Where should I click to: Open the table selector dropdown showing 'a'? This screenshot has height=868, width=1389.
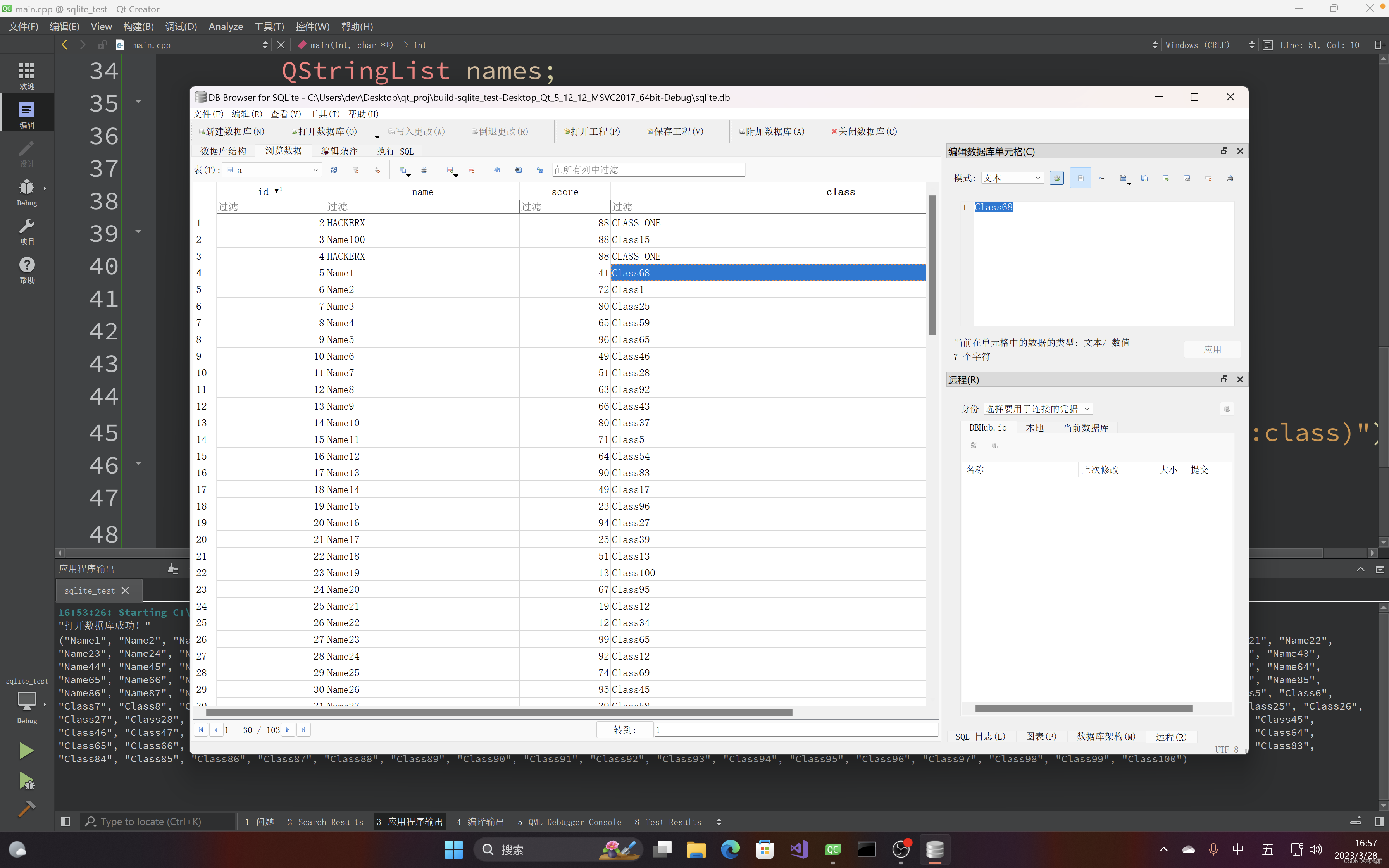(x=272, y=170)
